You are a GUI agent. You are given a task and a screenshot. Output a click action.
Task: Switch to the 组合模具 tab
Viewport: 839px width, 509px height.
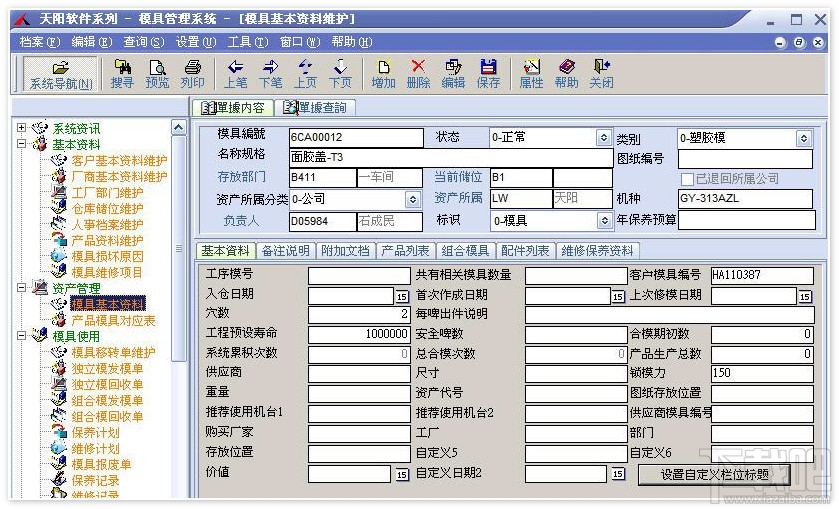465,250
